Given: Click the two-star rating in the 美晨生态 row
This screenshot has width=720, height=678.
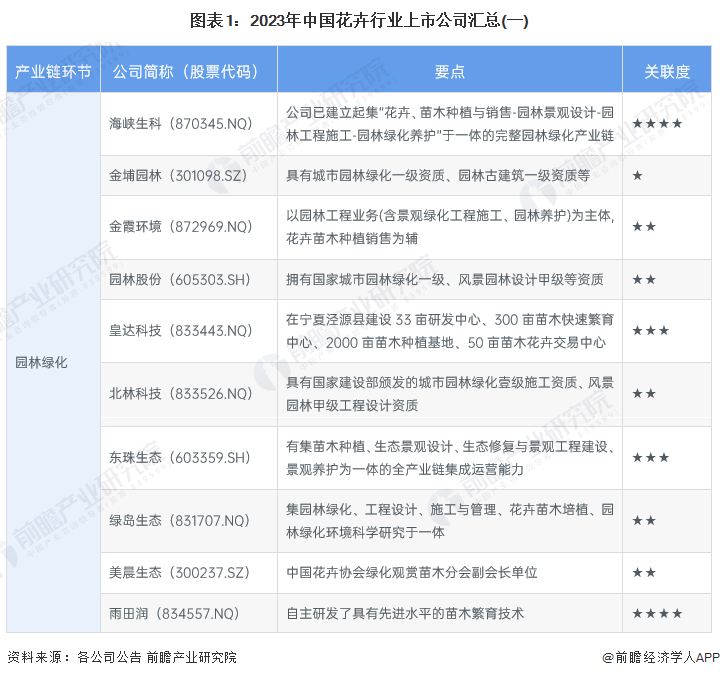Looking at the screenshot, I should 644,572.
